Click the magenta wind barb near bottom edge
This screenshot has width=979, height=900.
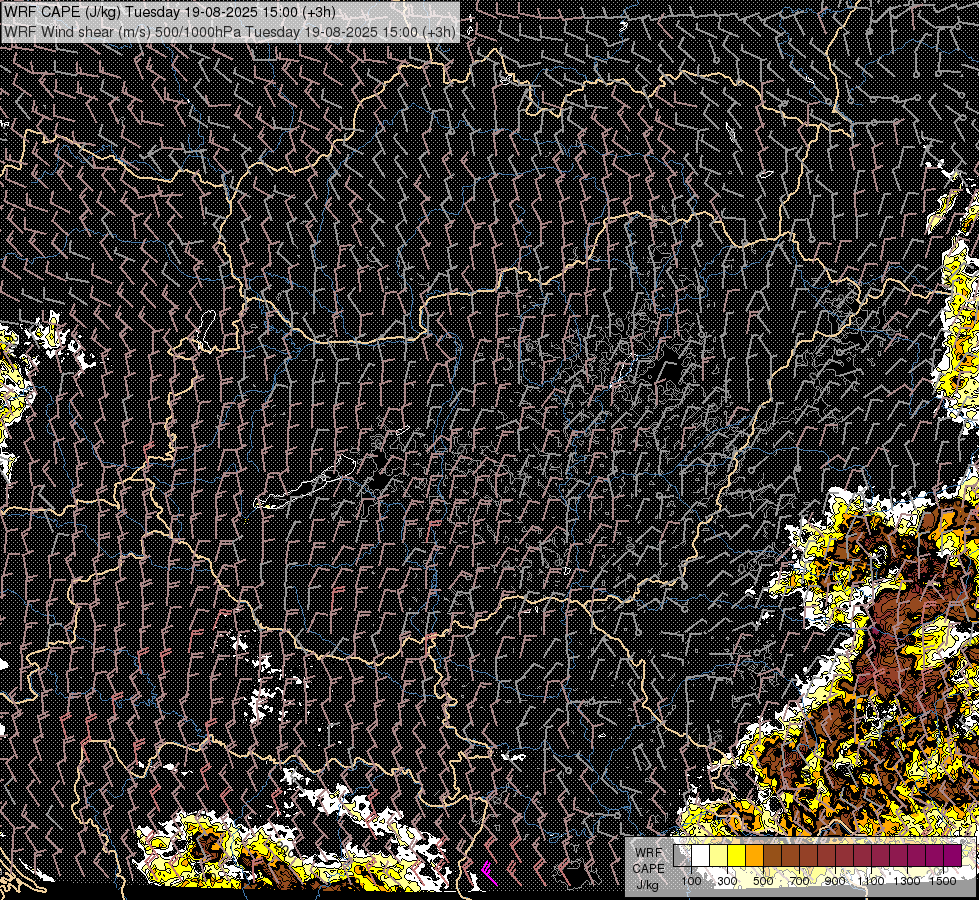pos(489,873)
